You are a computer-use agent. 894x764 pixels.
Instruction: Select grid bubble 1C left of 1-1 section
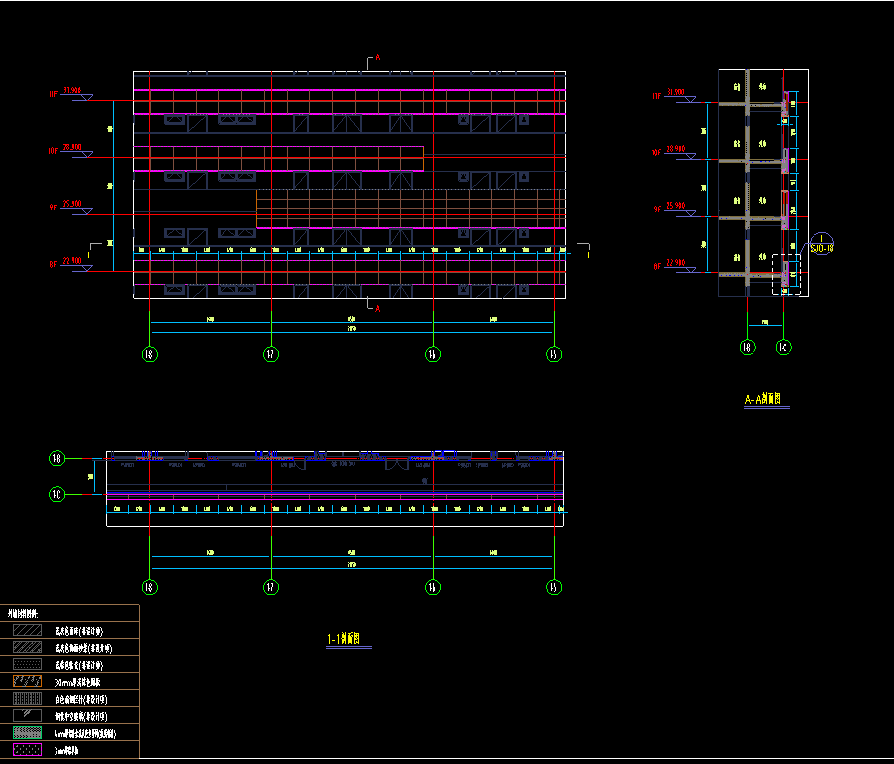click(x=56, y=494)
